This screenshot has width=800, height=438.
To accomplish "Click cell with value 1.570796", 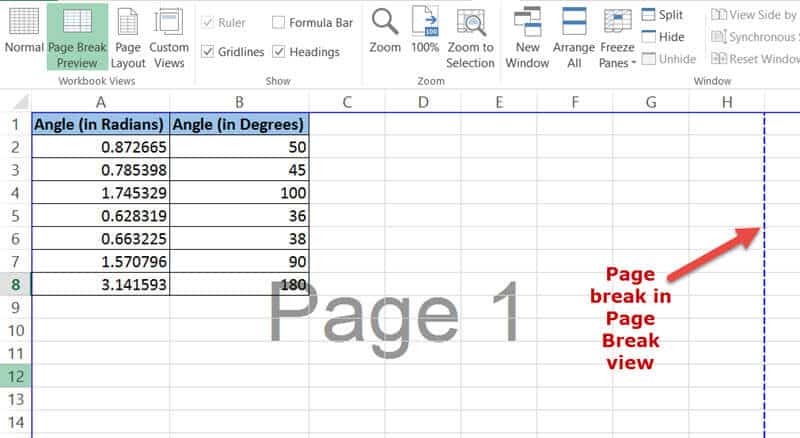I will 101,261.
